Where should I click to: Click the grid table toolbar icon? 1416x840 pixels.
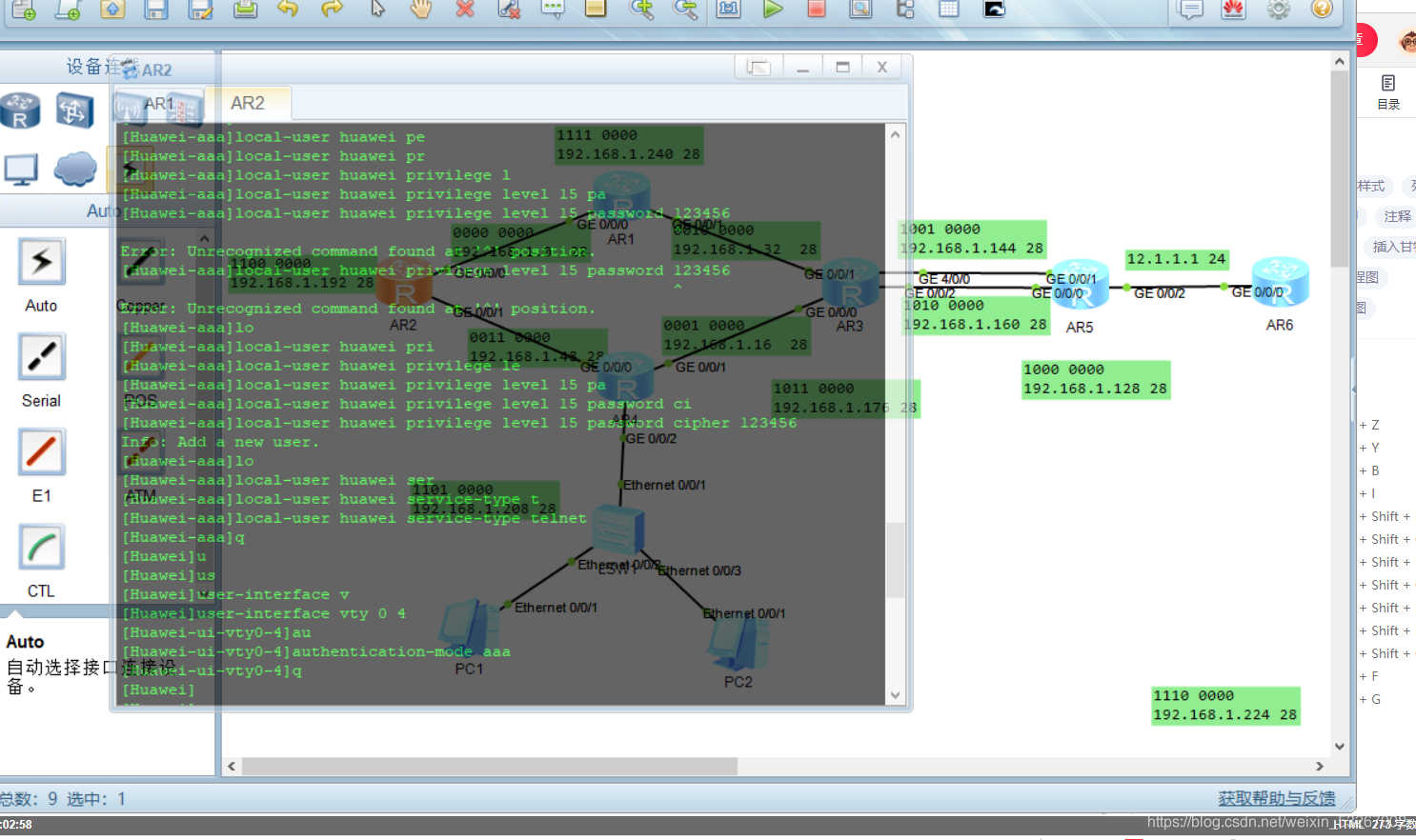click(949, 10)
